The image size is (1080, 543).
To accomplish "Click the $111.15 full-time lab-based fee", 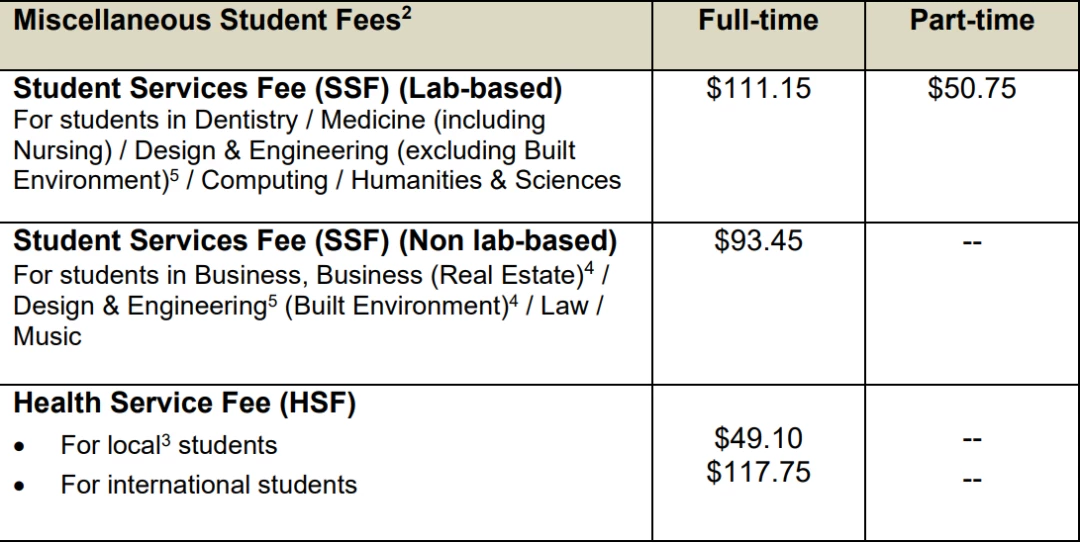I will click(758, 89).
